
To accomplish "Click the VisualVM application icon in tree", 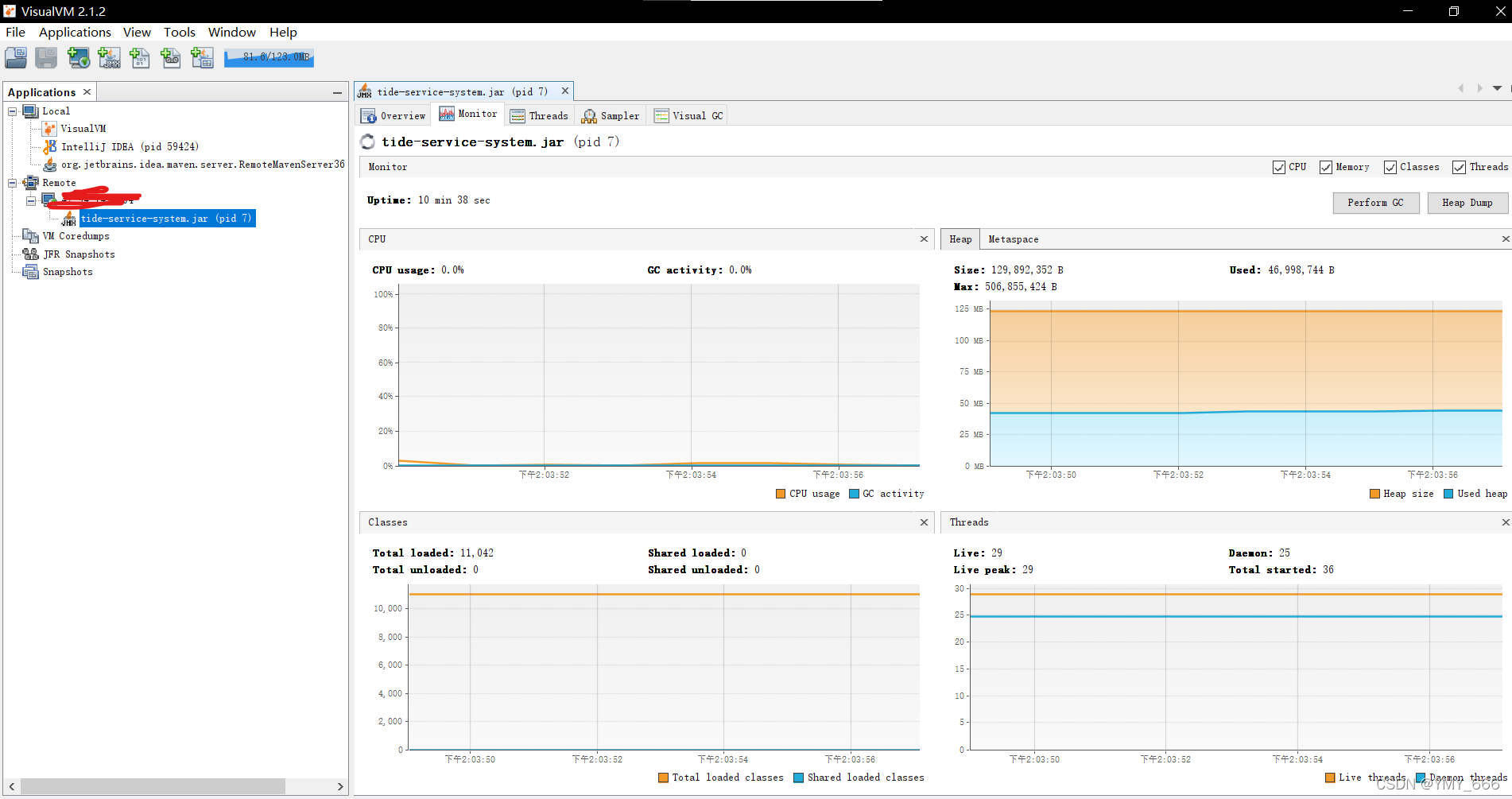I will [x=50, y=129].
